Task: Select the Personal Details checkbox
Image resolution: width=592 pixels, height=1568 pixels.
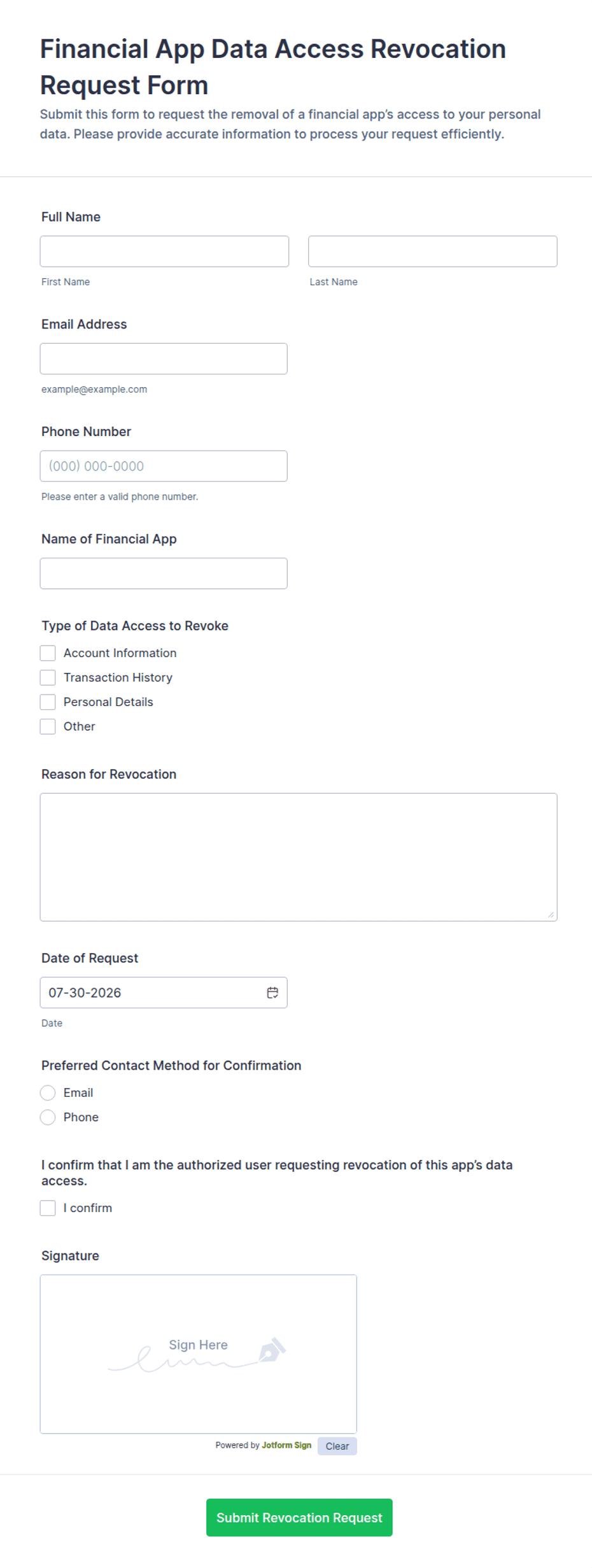Action: click(48, 702)
